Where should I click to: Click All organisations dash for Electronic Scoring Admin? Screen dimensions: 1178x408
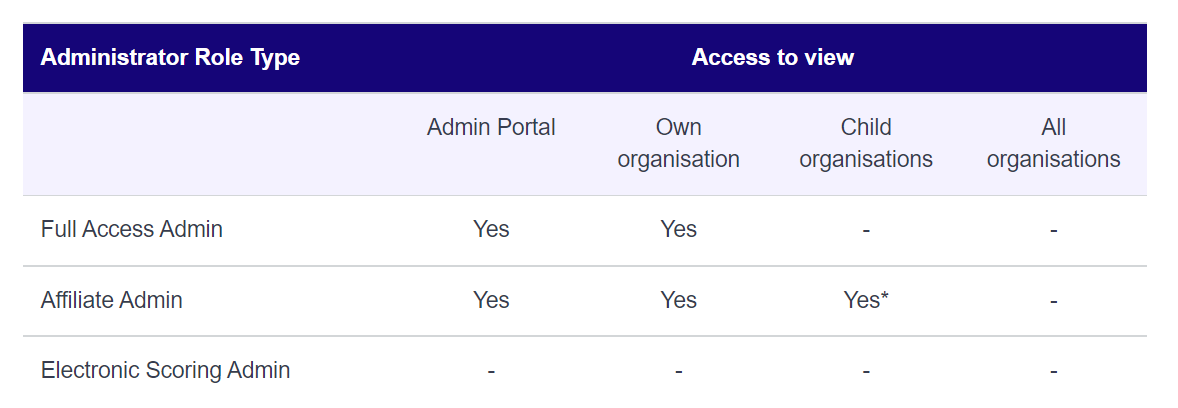pyautogui.click(x=1053, y=371)
